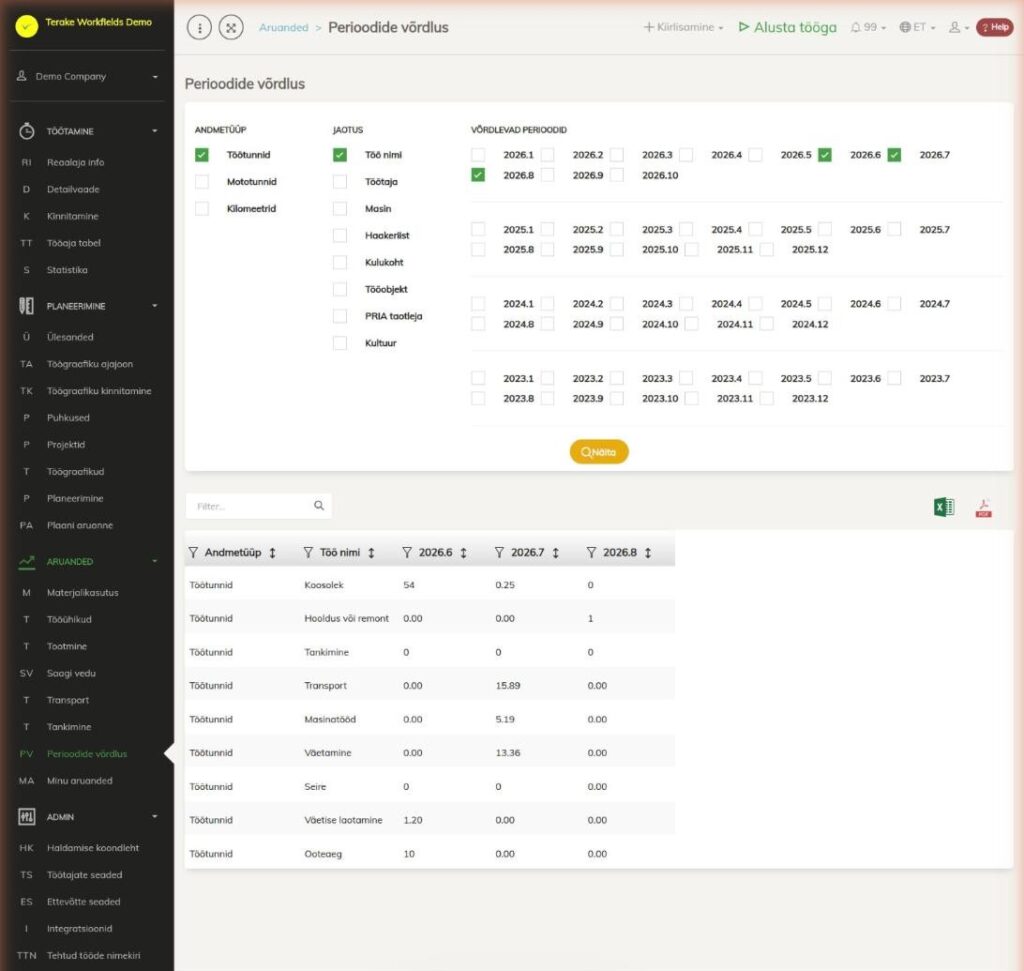
Task: Open notifications bell showing 99
Action: click(868, 27)
